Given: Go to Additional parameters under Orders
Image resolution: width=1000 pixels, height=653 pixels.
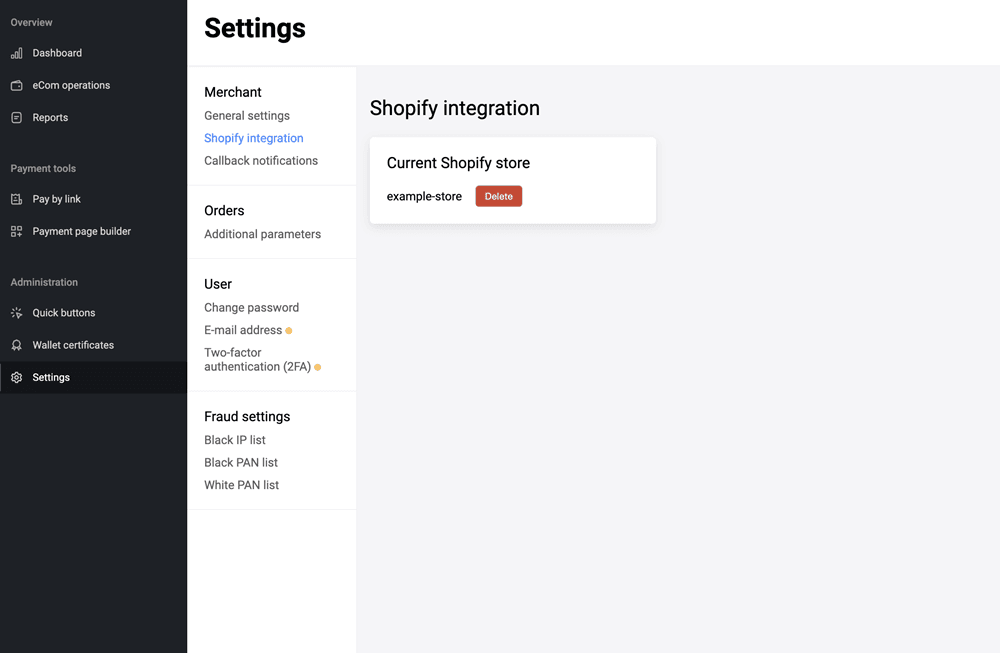Looking at the screenshot, I should (262, 234).
